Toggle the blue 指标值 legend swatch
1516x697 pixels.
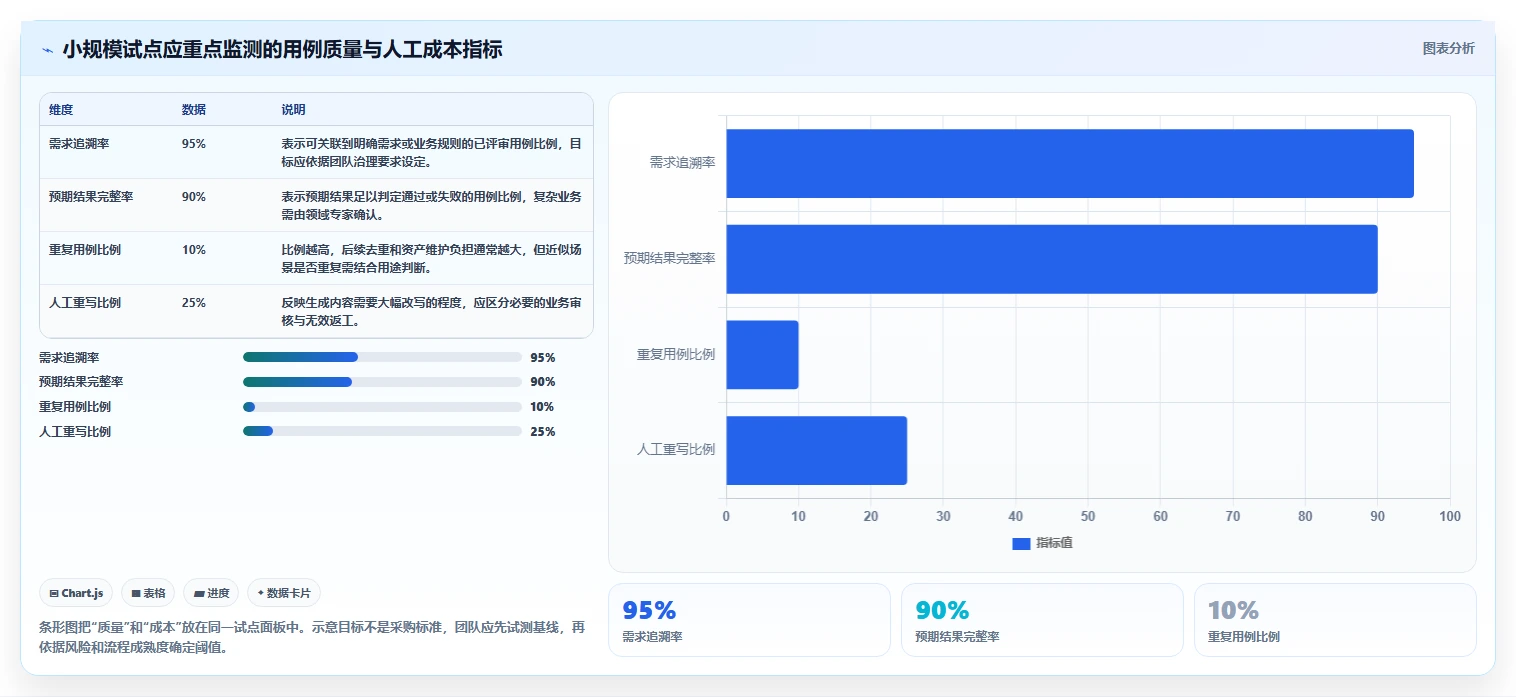pos(1021,543)
